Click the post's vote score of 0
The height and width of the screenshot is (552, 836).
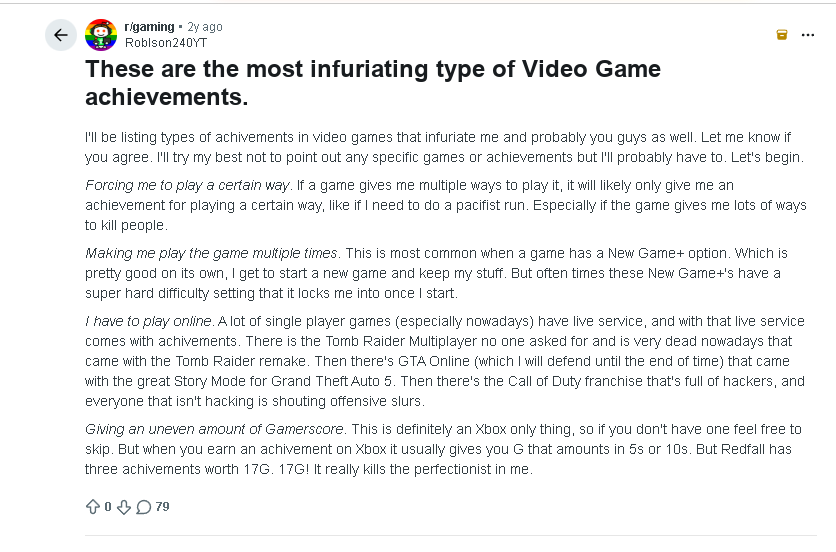(108, 507)
